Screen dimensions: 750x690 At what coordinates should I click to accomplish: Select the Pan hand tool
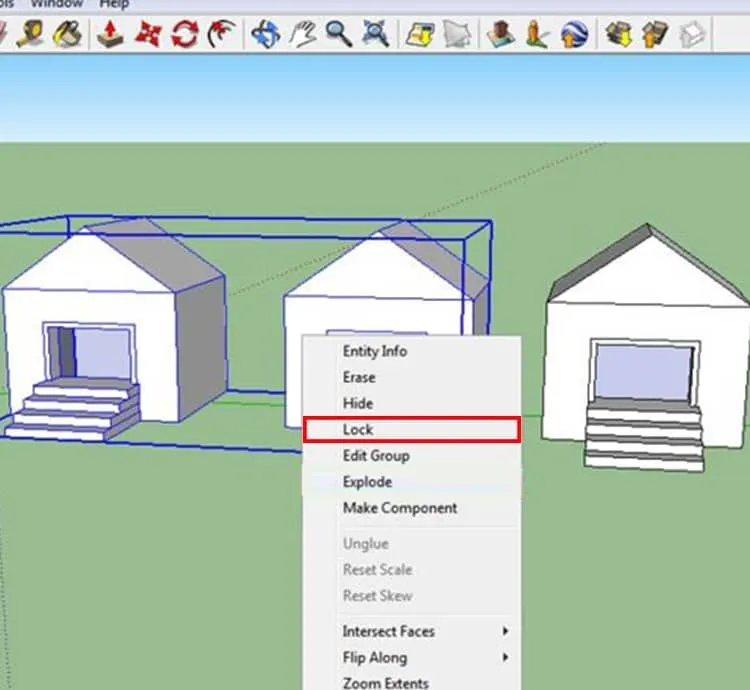pyautogui.click(x=303, y=34)
